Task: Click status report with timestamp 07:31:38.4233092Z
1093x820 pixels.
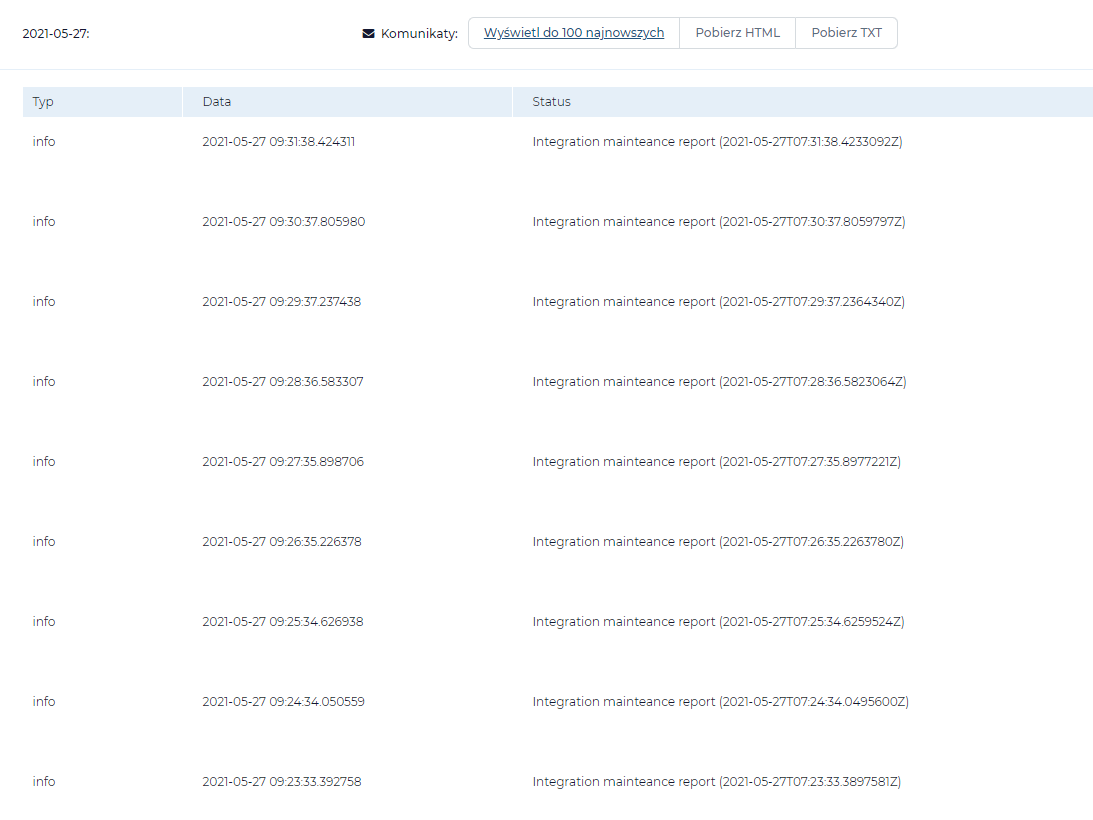Action: [717, 142]
